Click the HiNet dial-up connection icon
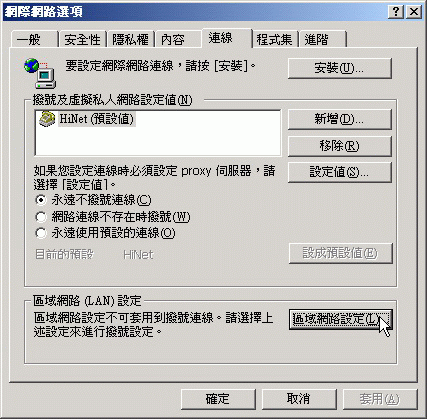427x419 pixels. [x=47, y=119]
